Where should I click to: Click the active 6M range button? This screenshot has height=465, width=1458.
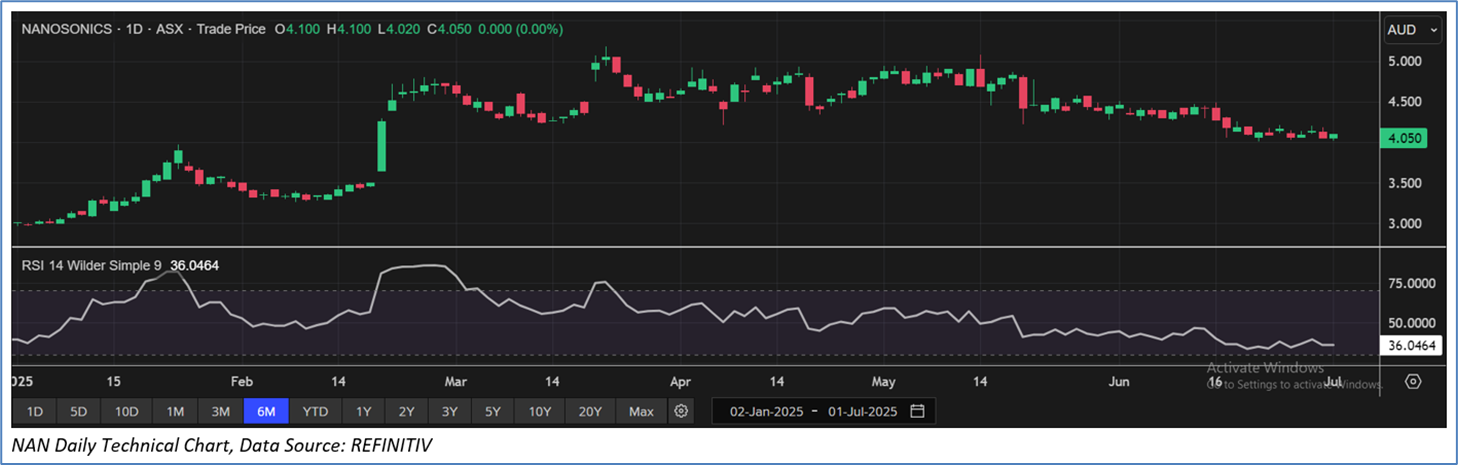pos(266,411)
